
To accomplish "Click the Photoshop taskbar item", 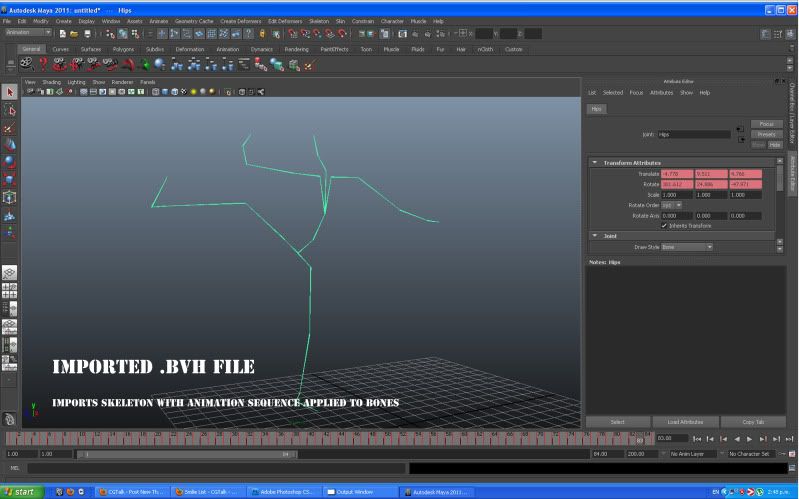I will click(286, 492).
